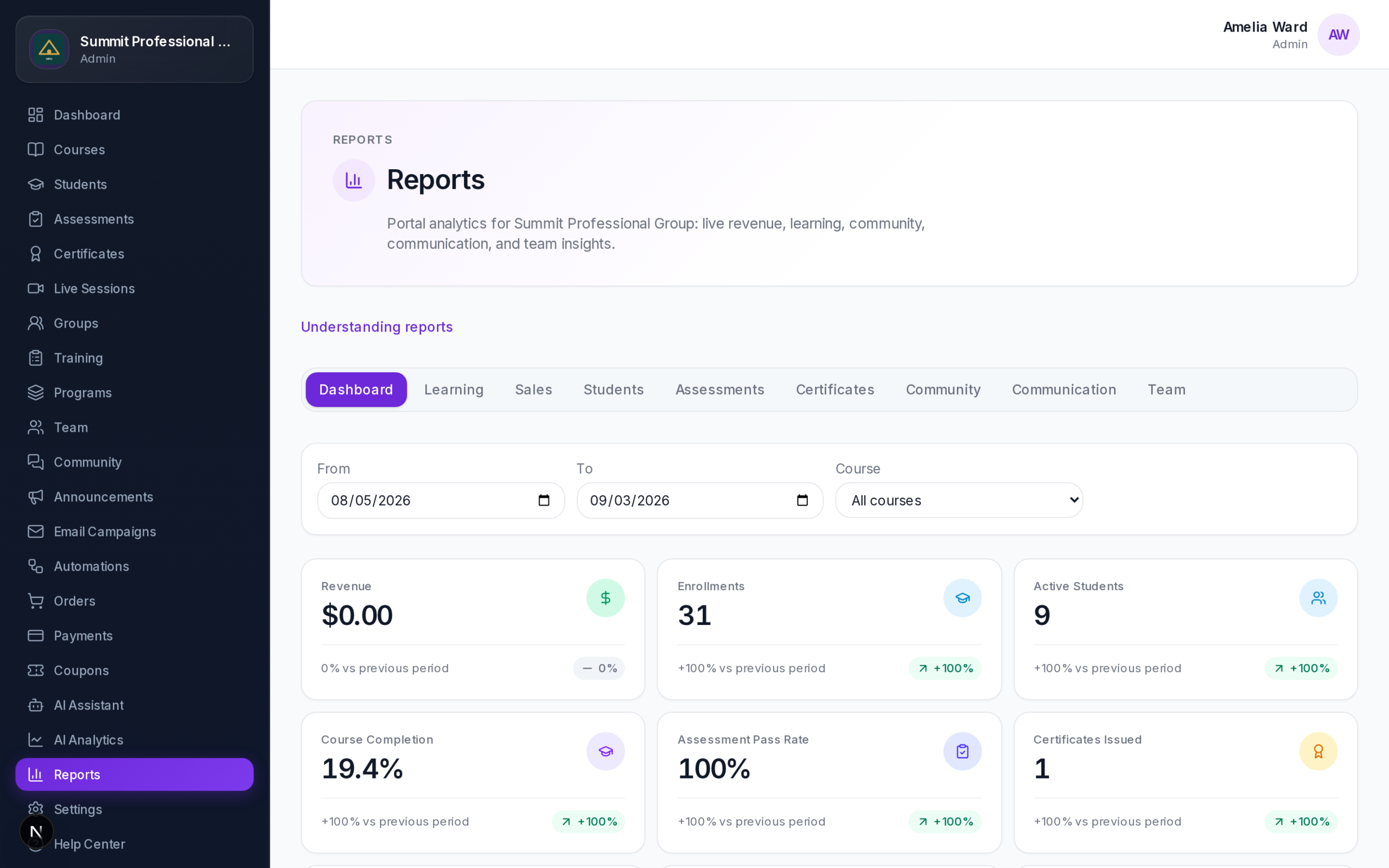The image size is (1389, 868).
Task: Switch to the Communication tab
Action: (1064, 390)
